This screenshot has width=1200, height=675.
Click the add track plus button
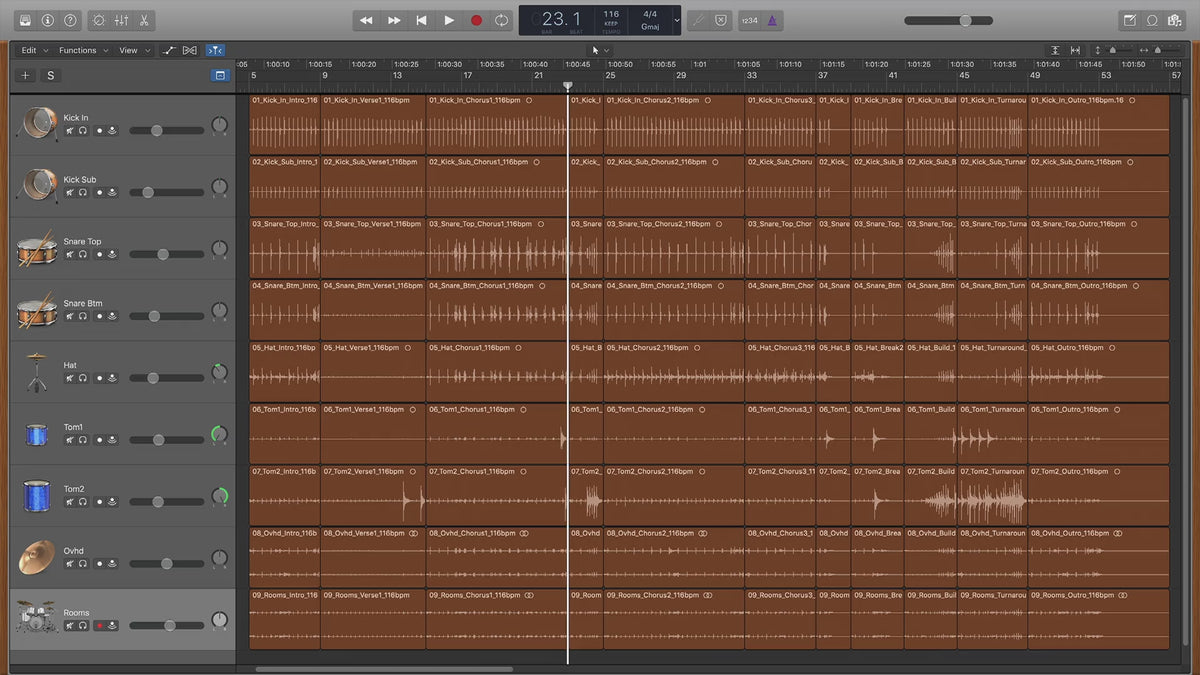[x=26, y=75]
